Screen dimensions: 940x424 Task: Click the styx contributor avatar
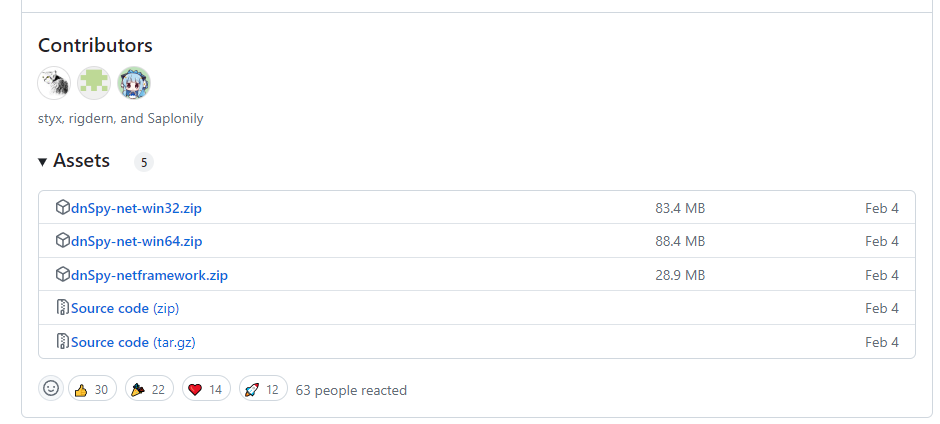(x=54, y=83)
